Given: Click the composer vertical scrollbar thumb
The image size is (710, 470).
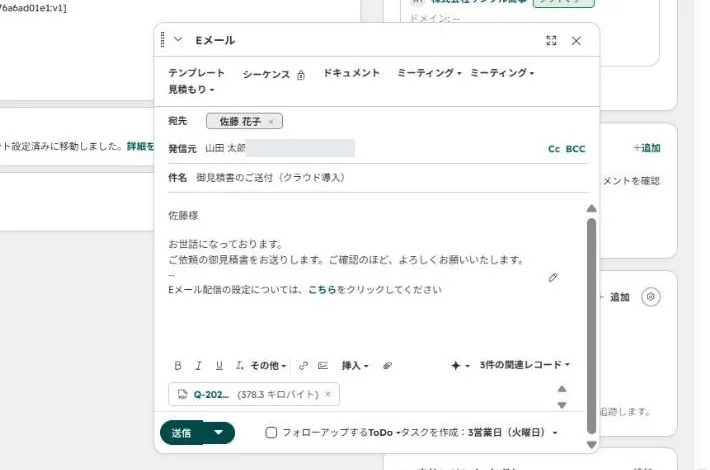Looking at the screenshot, I should tap(591, 326).
